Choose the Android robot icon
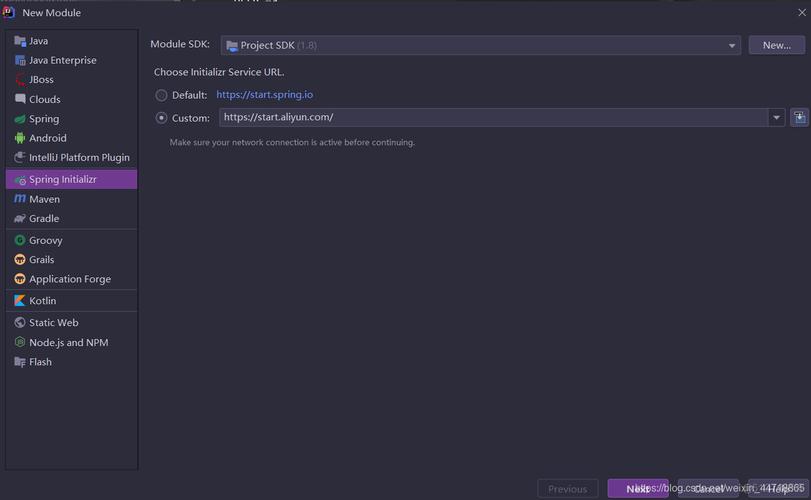 20,138
